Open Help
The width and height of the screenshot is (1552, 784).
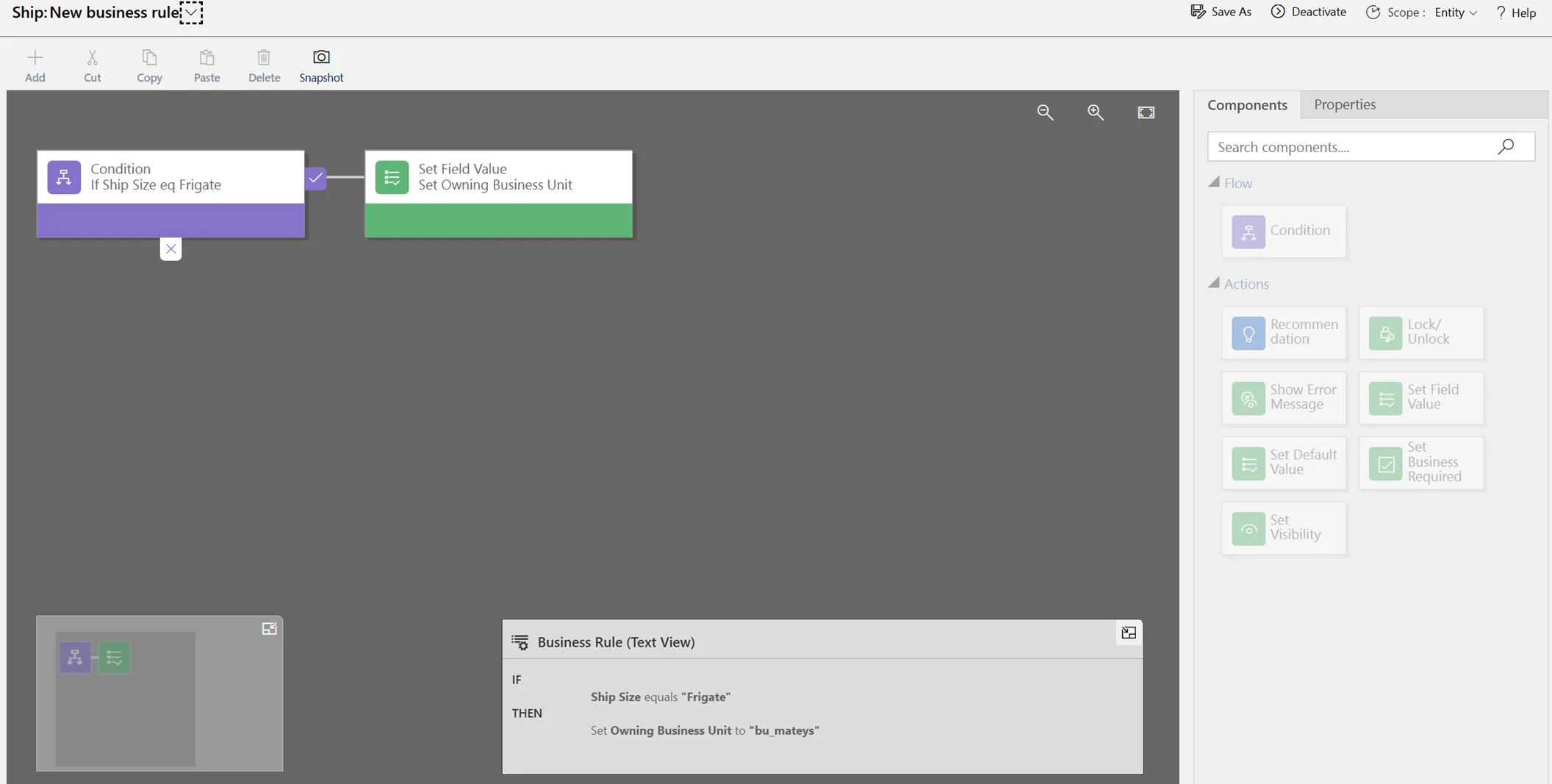1515,12
